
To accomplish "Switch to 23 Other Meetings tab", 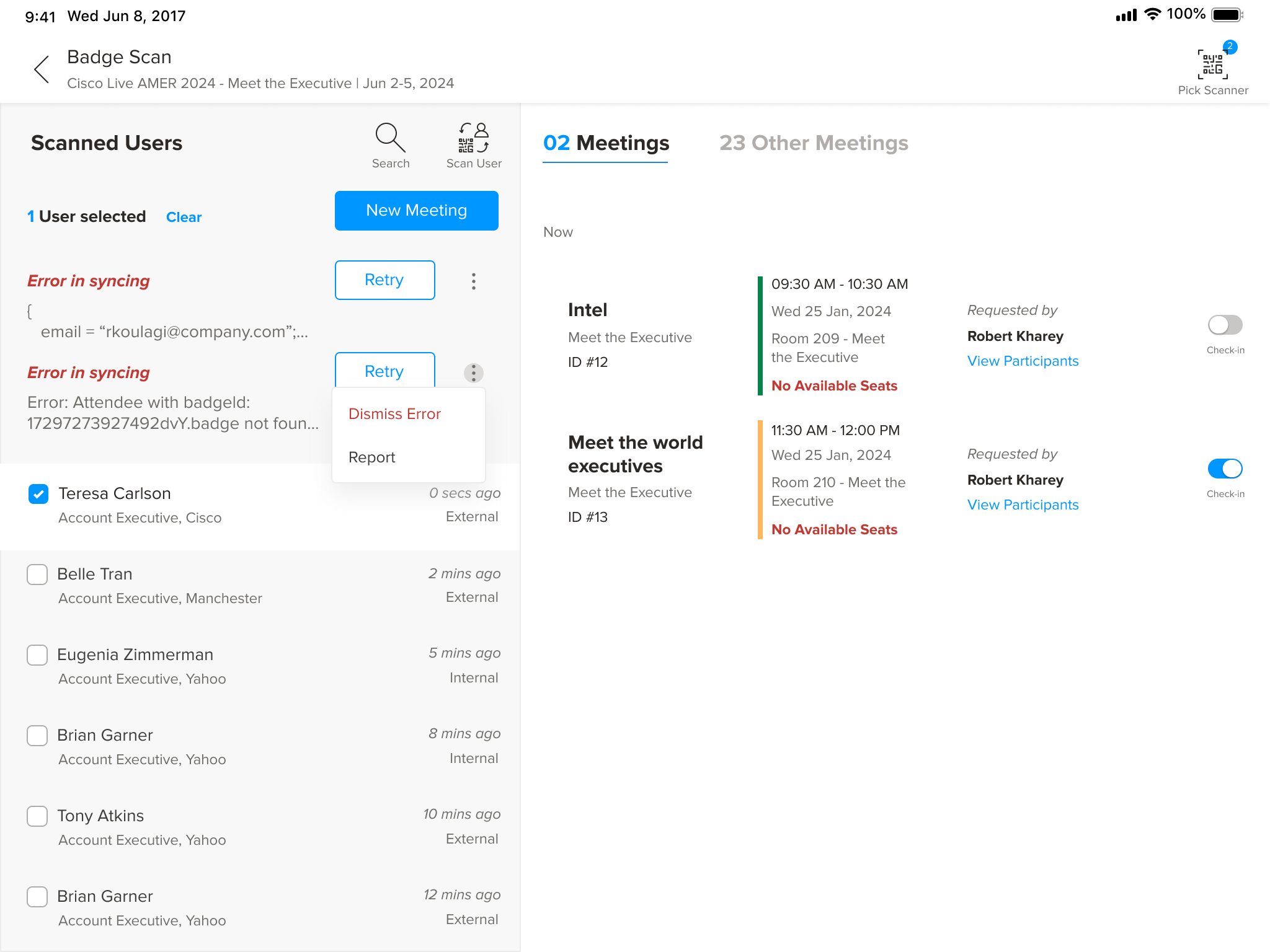I will click(x=814, y=143).
